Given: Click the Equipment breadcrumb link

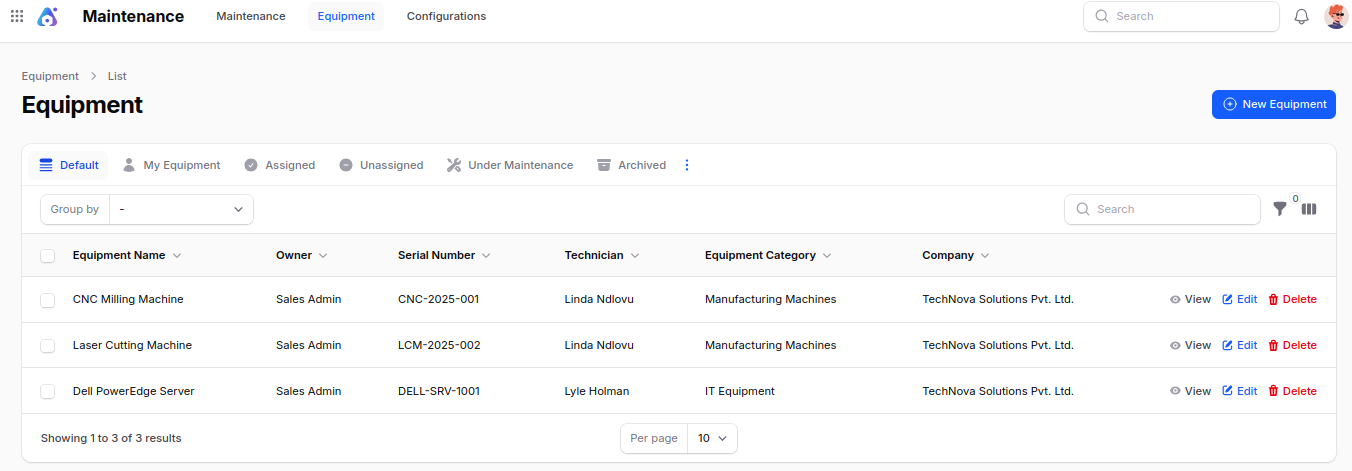Looking at the screenshot, I should pos(50,76).
